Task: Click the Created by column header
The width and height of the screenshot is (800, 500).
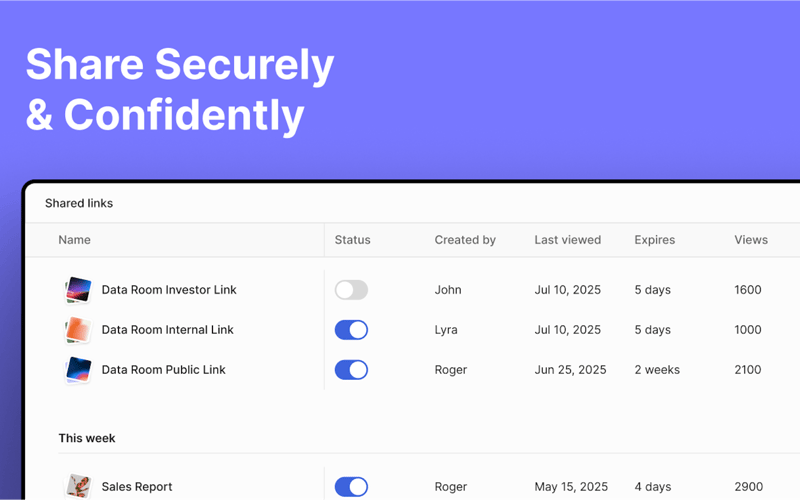Action: click(x=465, y=240)
